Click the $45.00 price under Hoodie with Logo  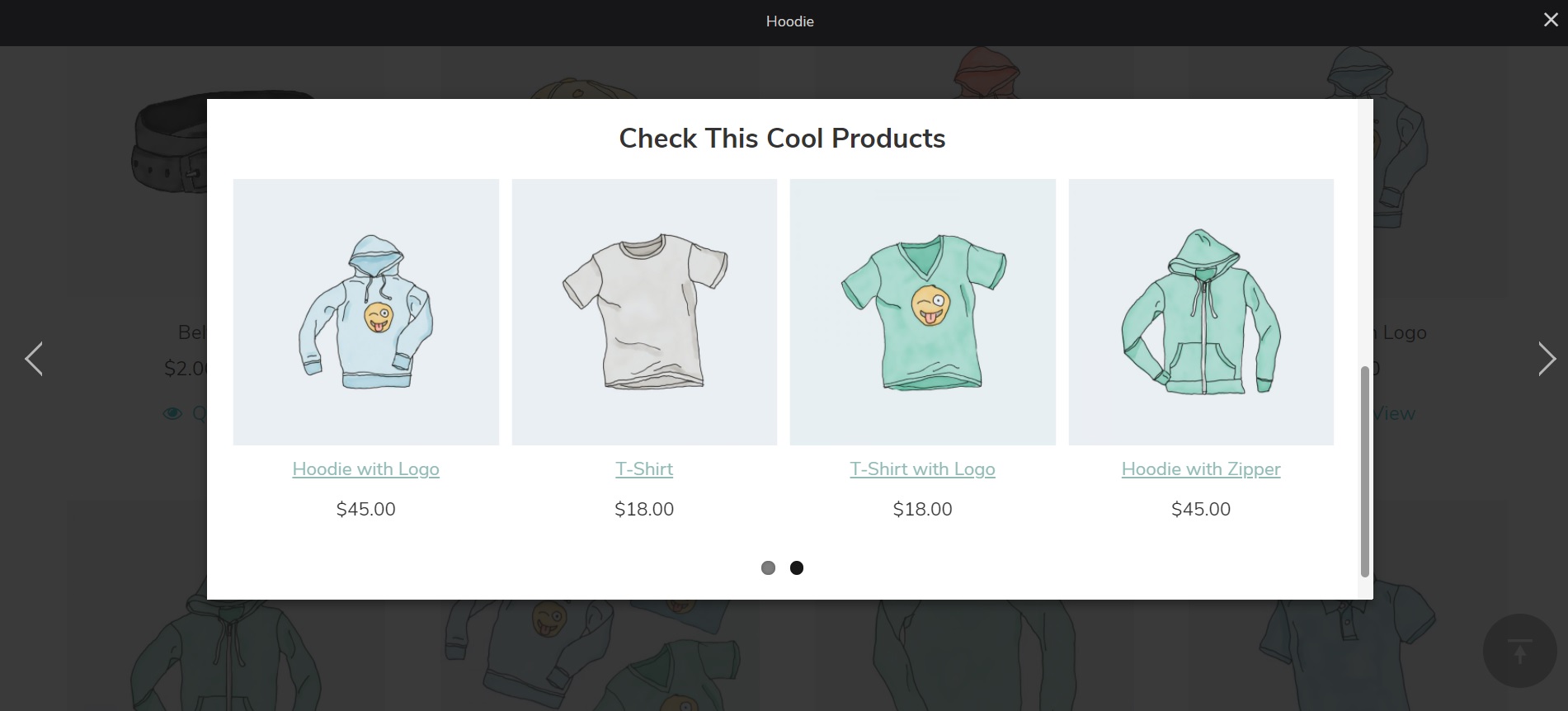pyautogui.click(x=365, y=509)
